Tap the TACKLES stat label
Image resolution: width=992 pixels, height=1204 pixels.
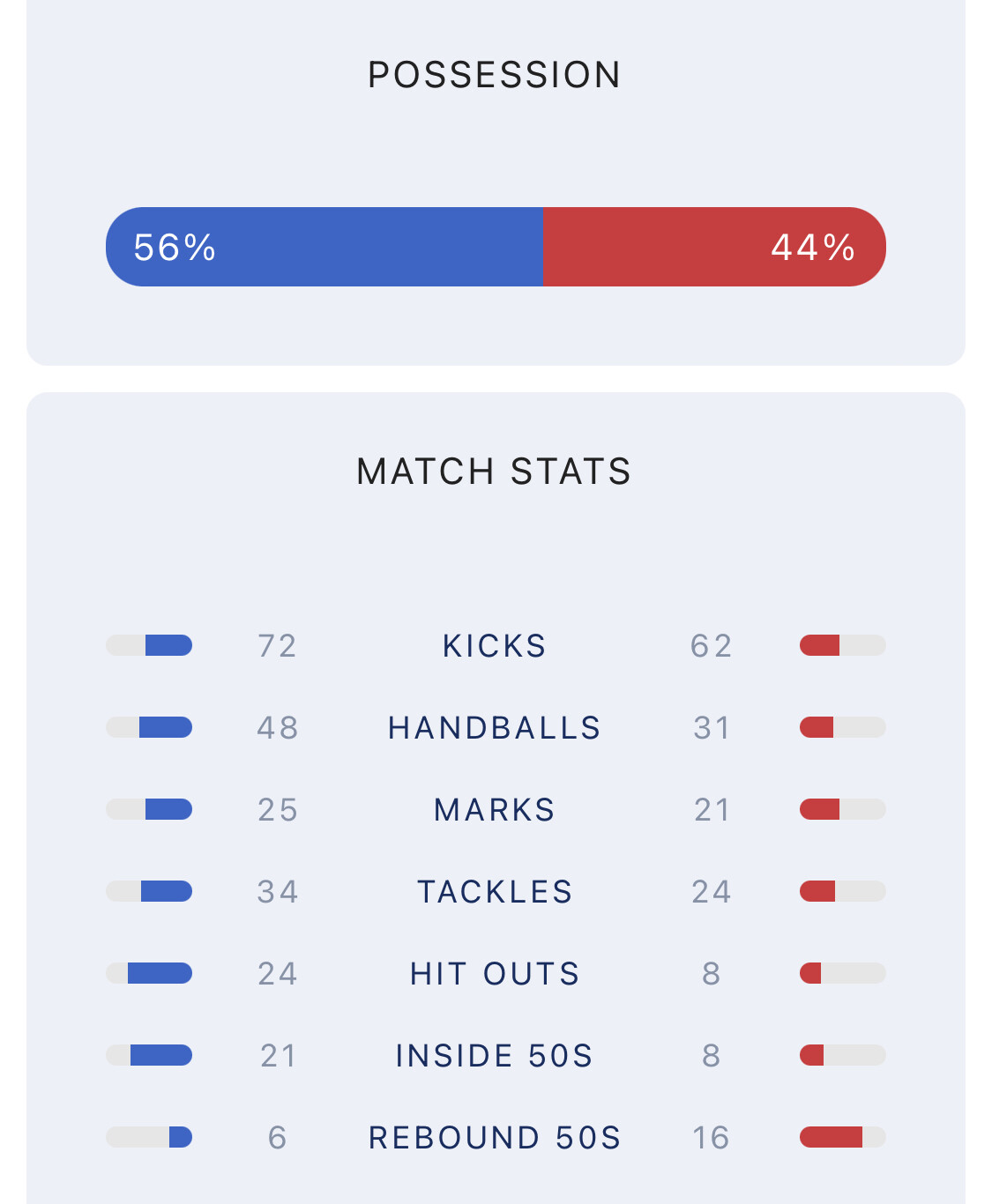click(x=495, y=892)
